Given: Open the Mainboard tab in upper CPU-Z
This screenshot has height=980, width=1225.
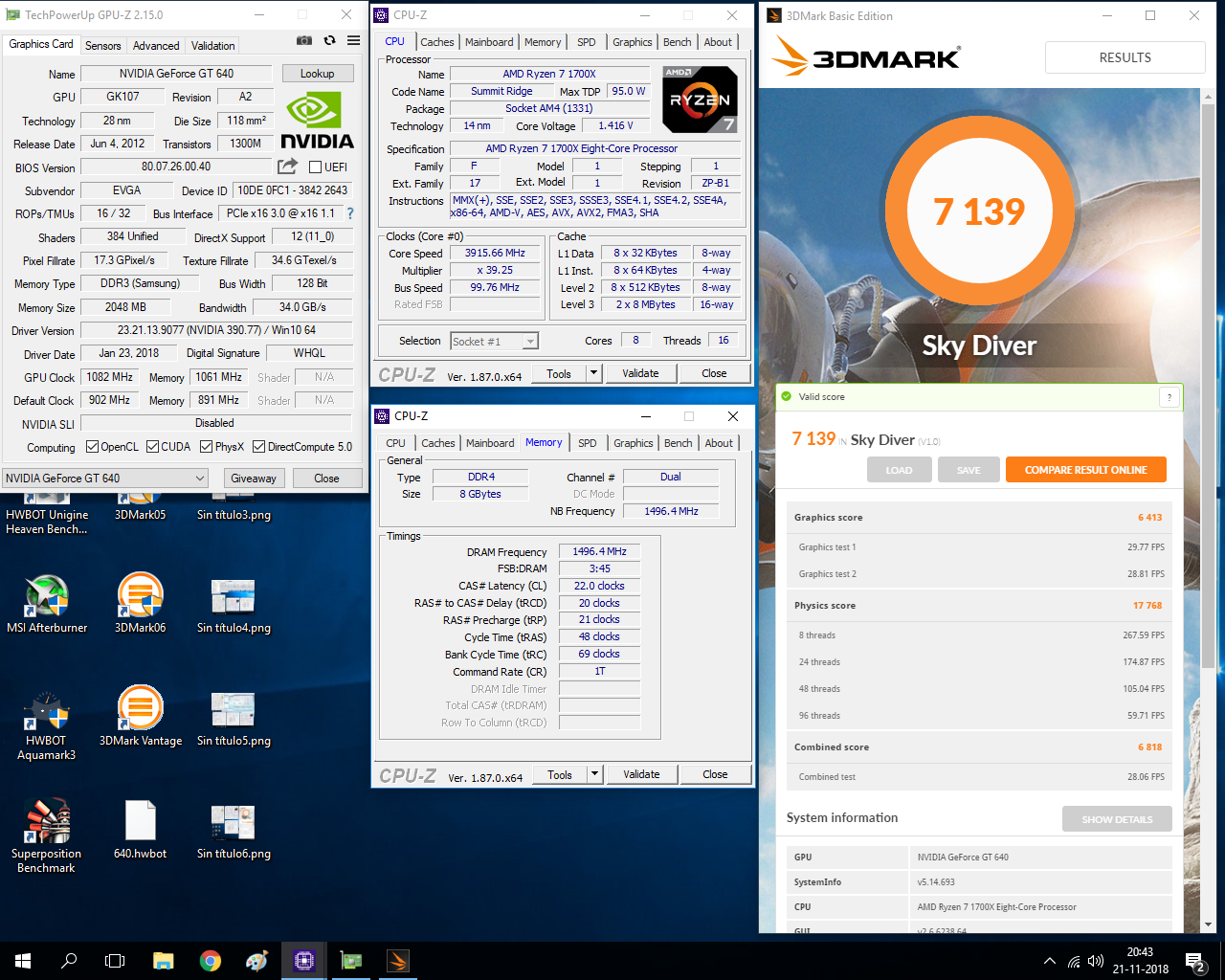Looking at the screenshot, I should [489, 41].
